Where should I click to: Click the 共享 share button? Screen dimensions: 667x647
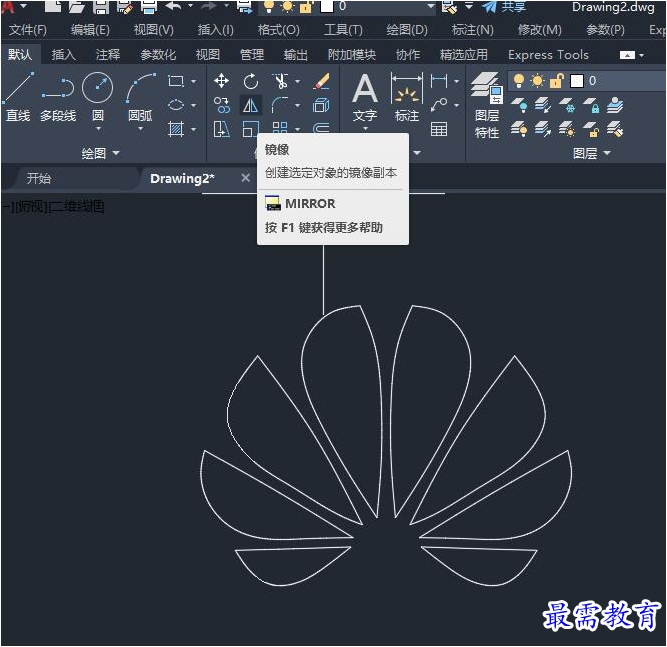coord(505,6)
